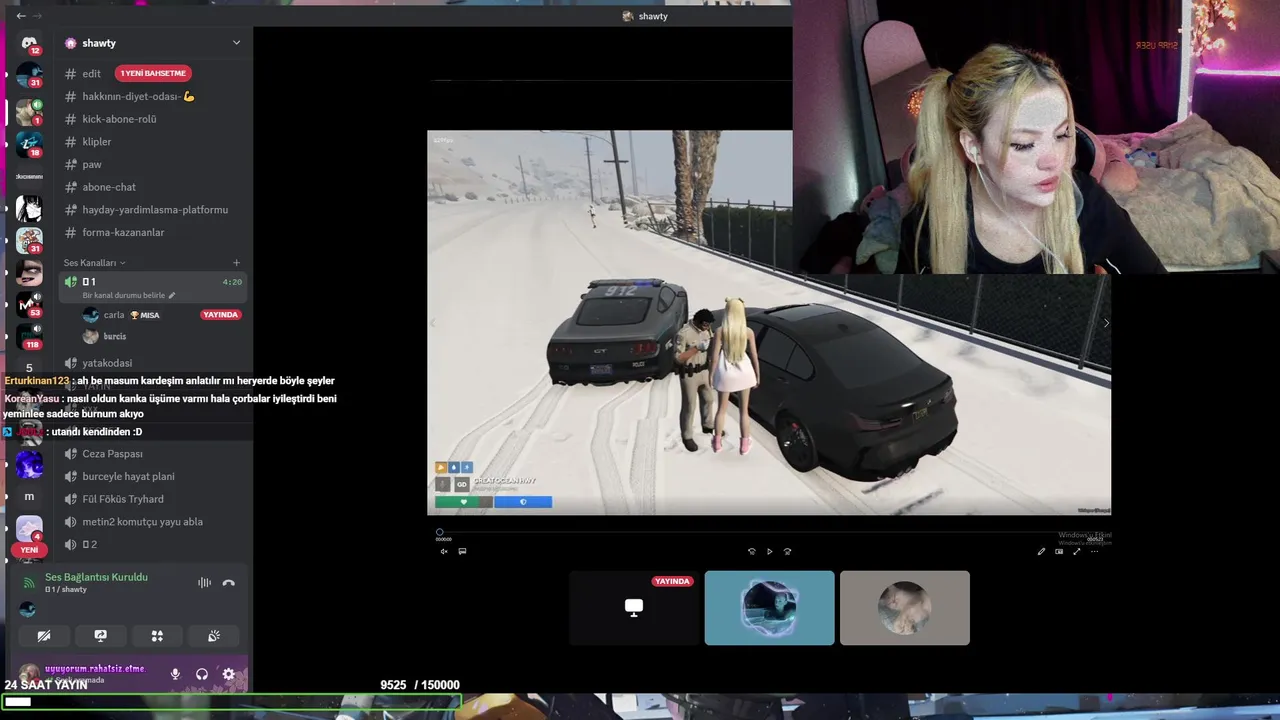Open the pencil edit icon in player

click(1041, 551)
